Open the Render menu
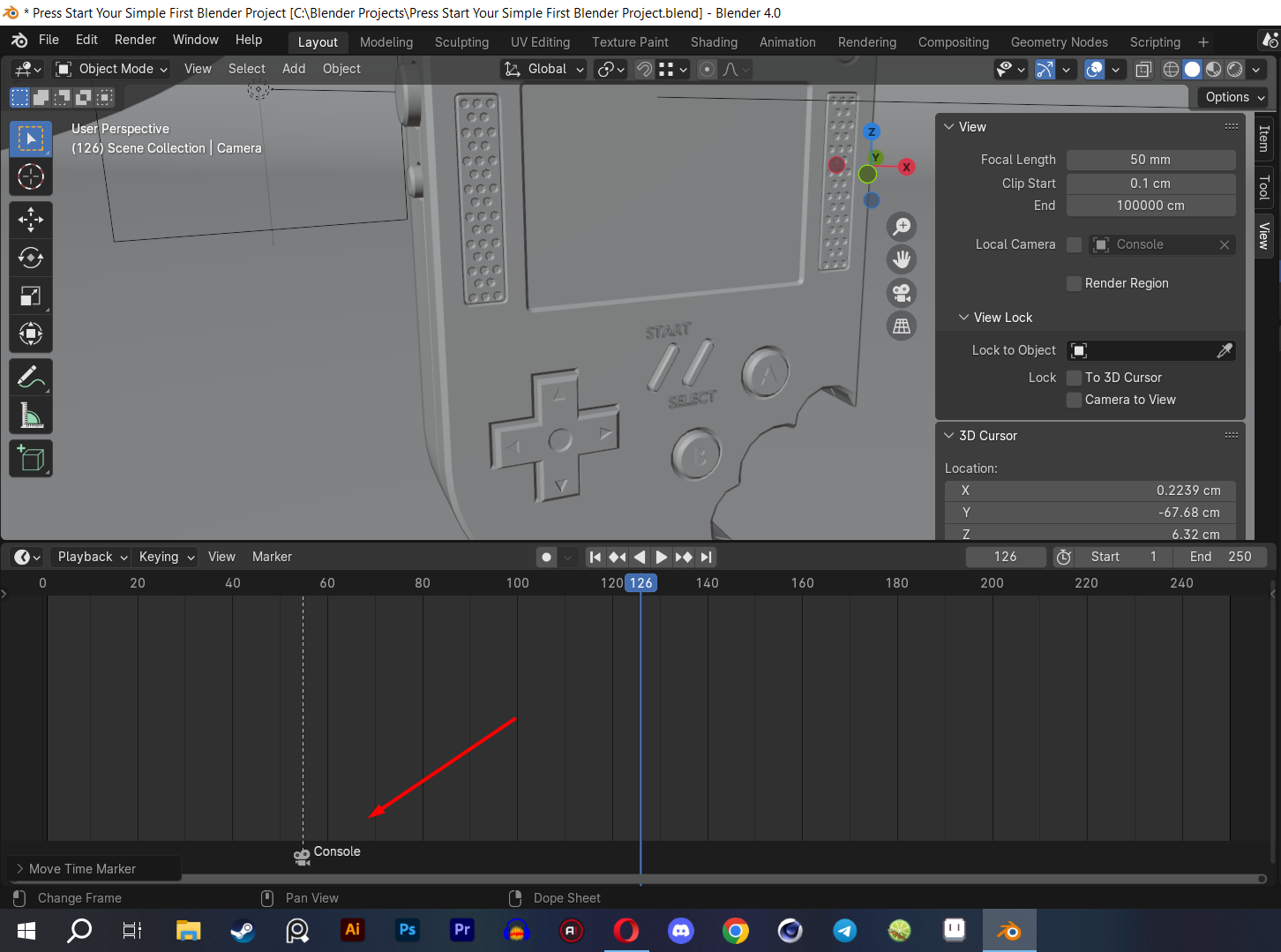 [x=135, y=40]
